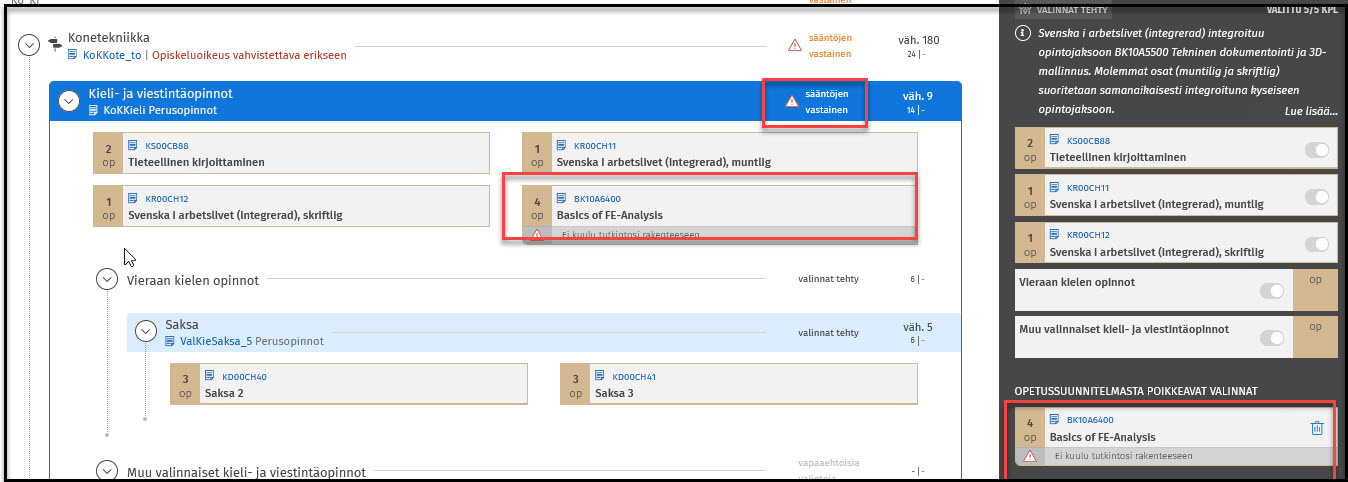Expand Muu valinnaiset kieli- ja viestintäopinnot in plan
This screenshot has height=482, width=1348.
(107, 471)
